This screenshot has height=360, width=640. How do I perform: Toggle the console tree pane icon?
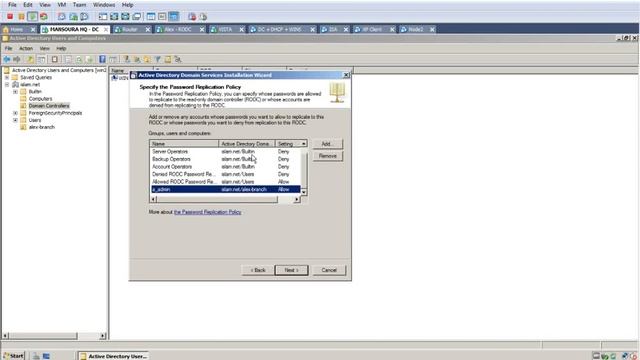(x=41, y=60)
